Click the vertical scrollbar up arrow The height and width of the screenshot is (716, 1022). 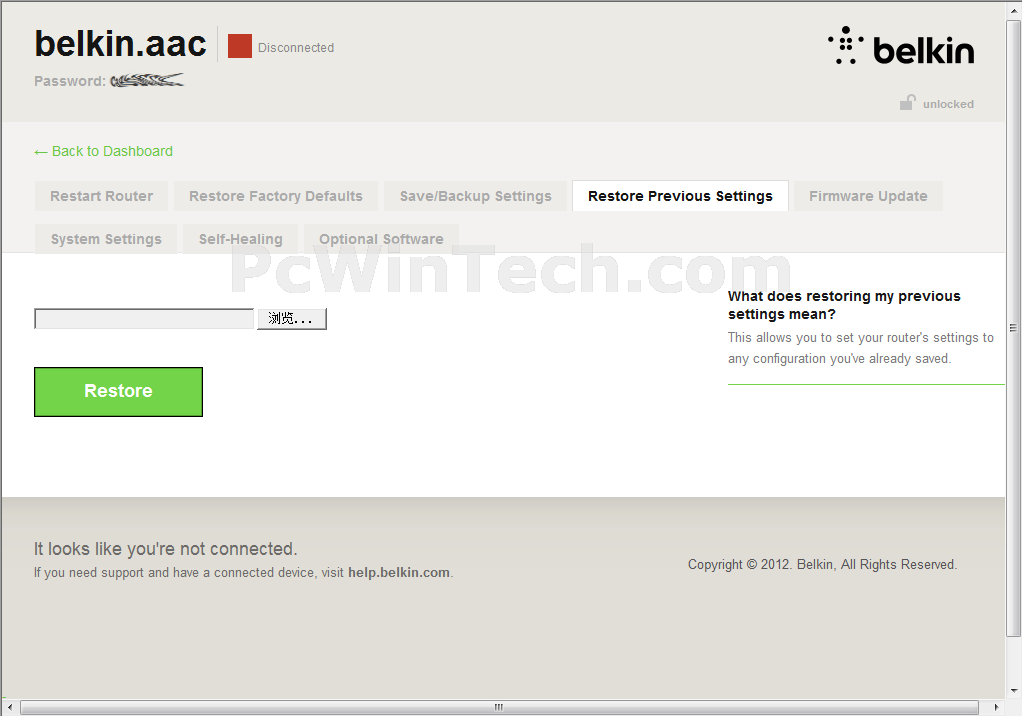click(x=1013, y=9)
